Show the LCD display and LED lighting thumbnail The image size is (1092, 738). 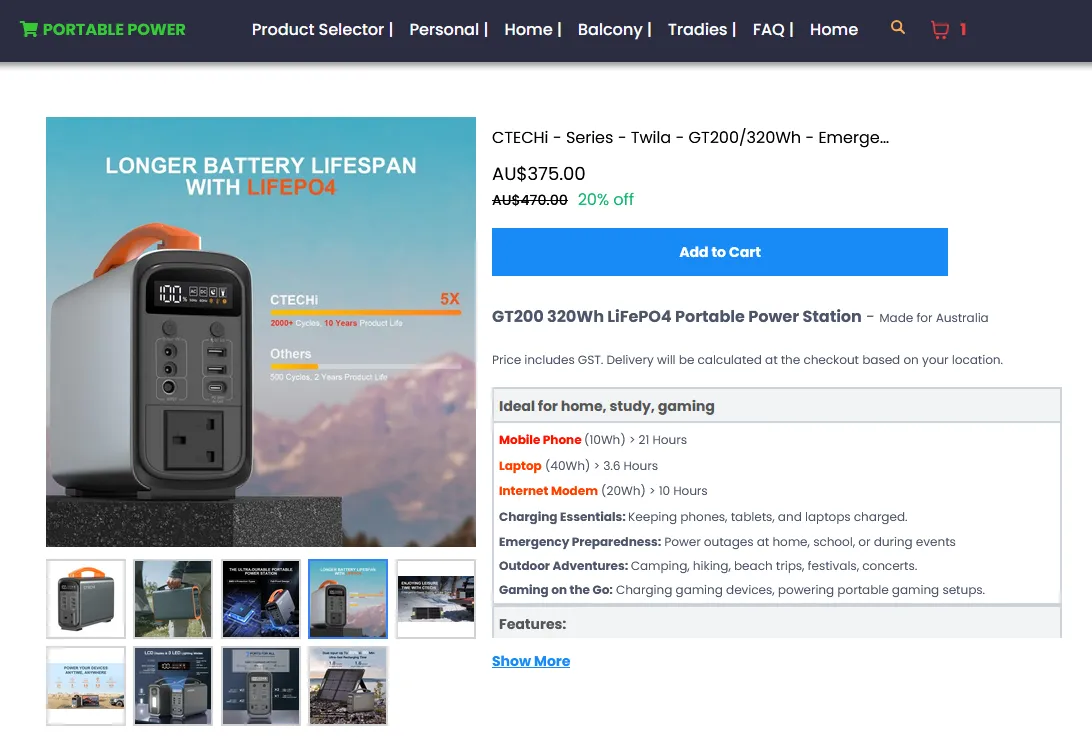[x=173, y=686]
